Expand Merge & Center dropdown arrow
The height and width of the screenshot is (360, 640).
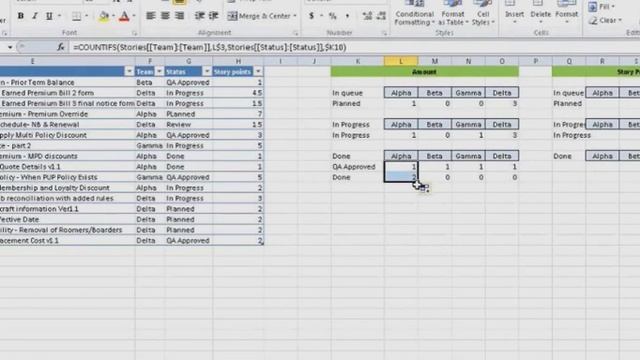[x=295, y=16]
